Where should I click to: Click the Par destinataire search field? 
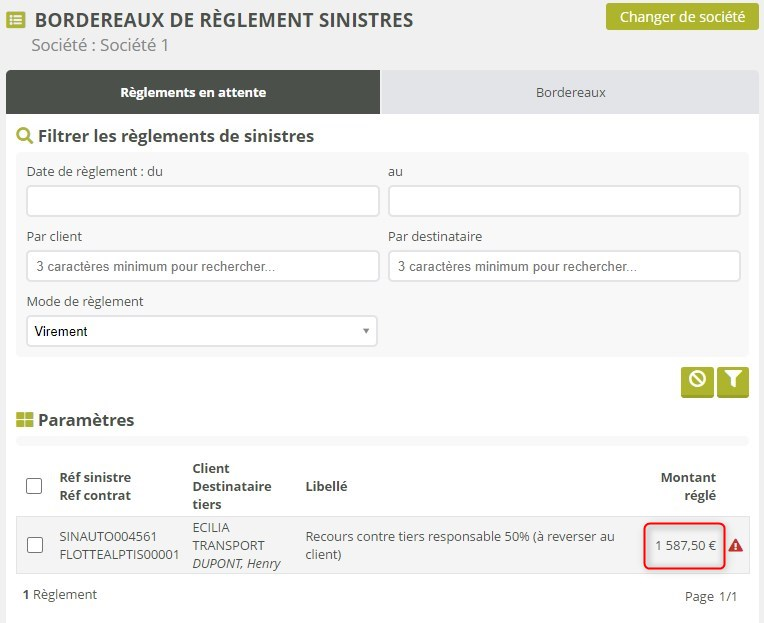564,266
